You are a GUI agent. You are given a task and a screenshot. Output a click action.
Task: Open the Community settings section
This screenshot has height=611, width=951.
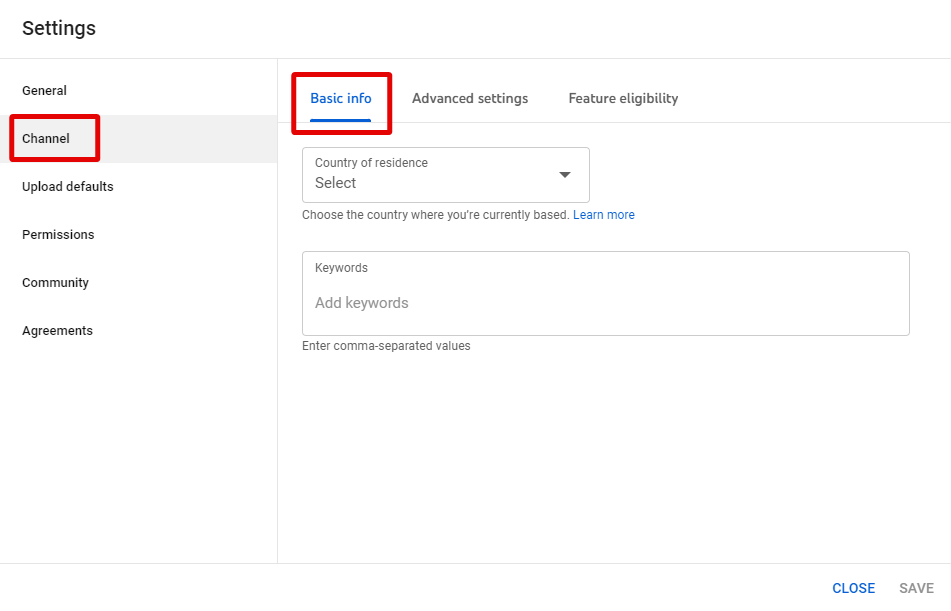coord(138,283)
